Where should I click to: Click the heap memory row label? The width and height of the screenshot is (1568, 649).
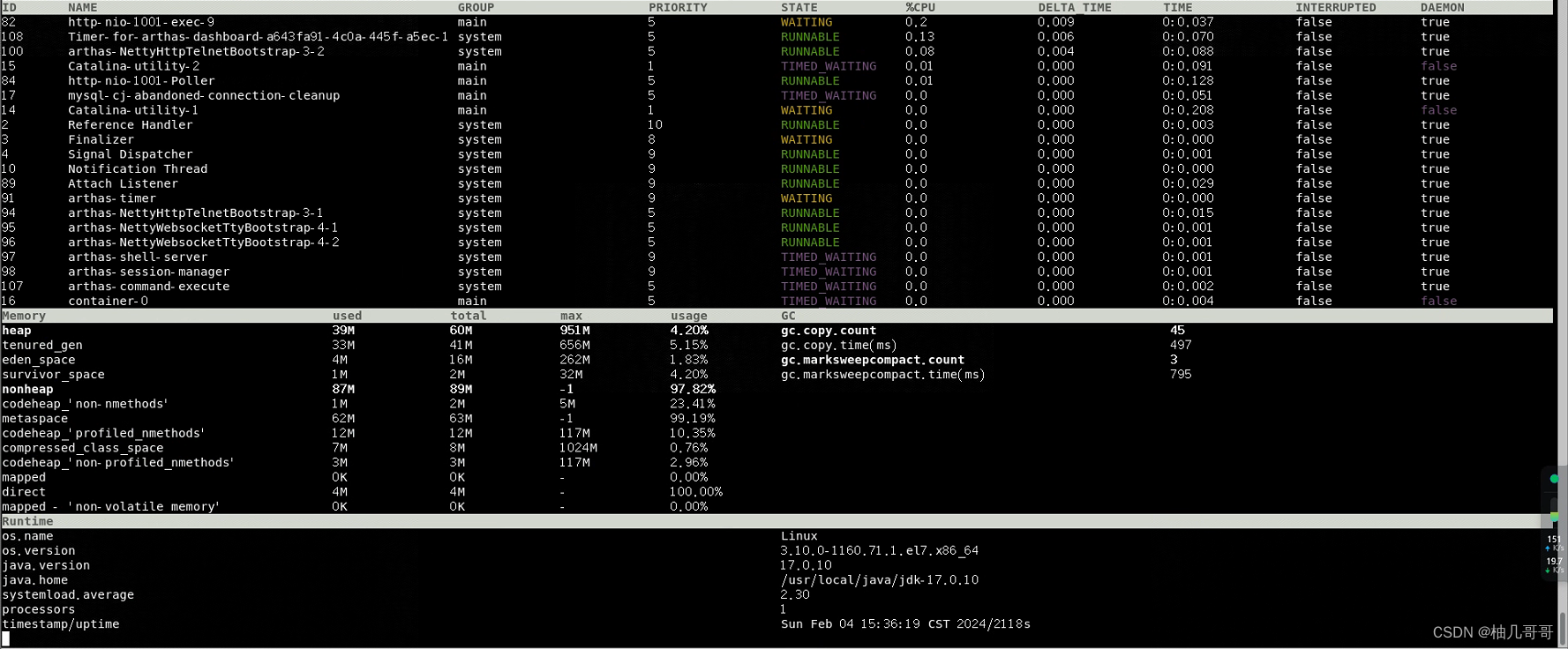point(17,331)
